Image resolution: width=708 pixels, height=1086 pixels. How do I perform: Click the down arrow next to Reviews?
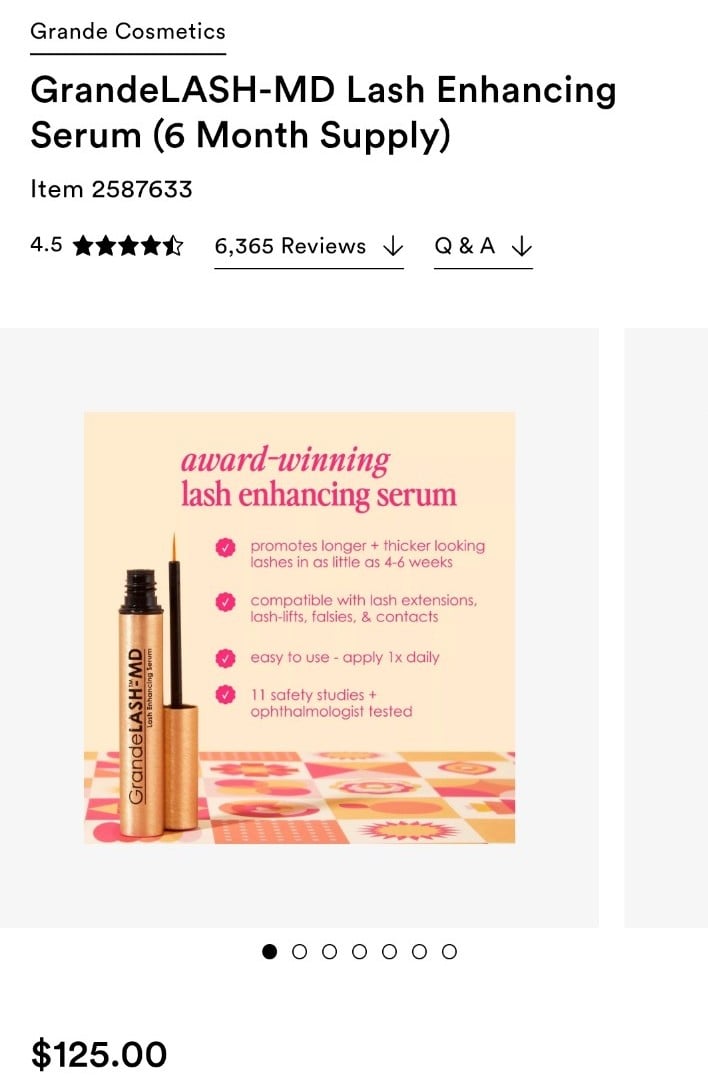[x=393, y=247]
